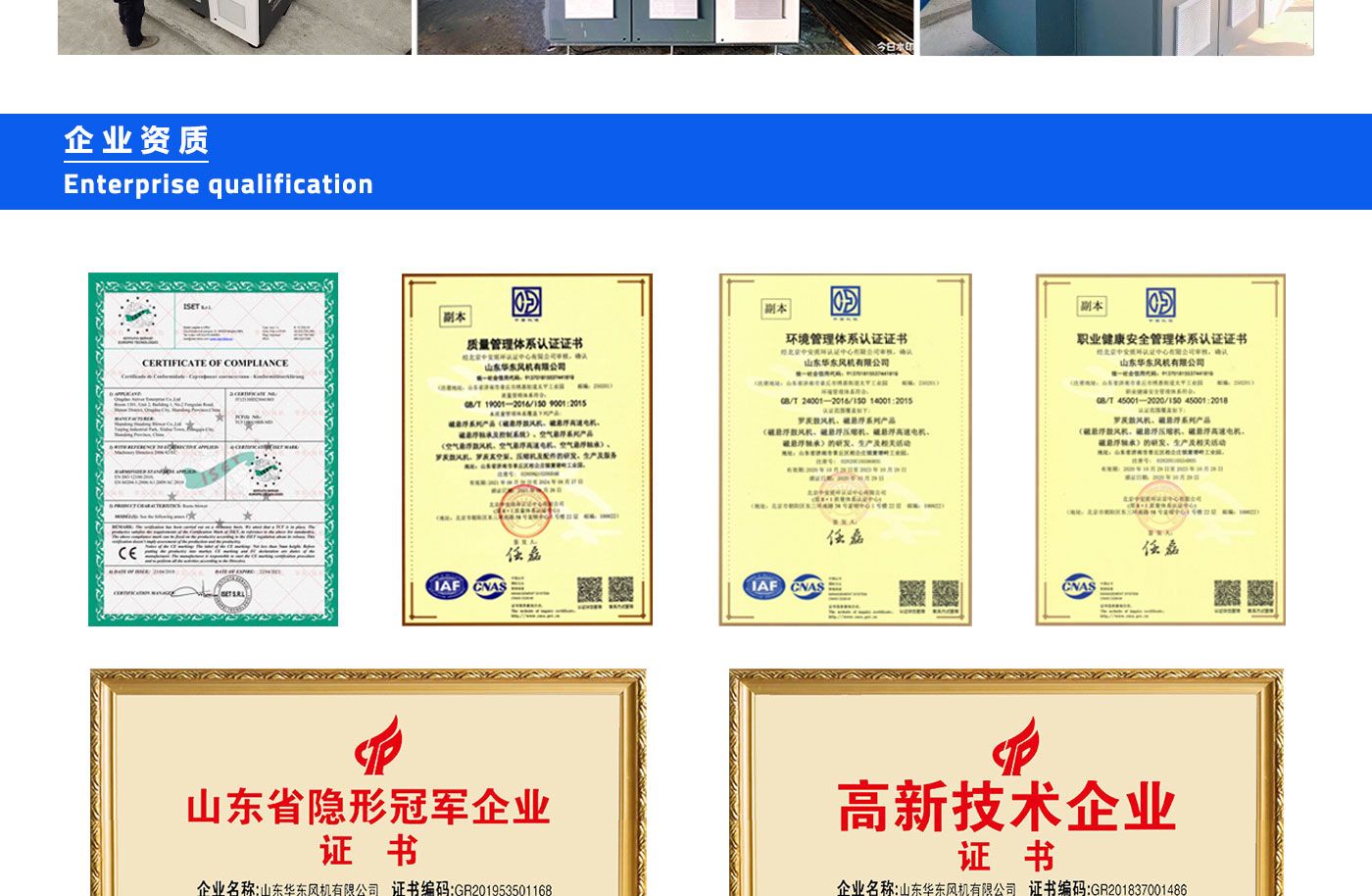The image size is (1372, 896).
Task: Enlarge the 职业健康安全管理体系认证证书 certificate
Action: (1160, 449)
